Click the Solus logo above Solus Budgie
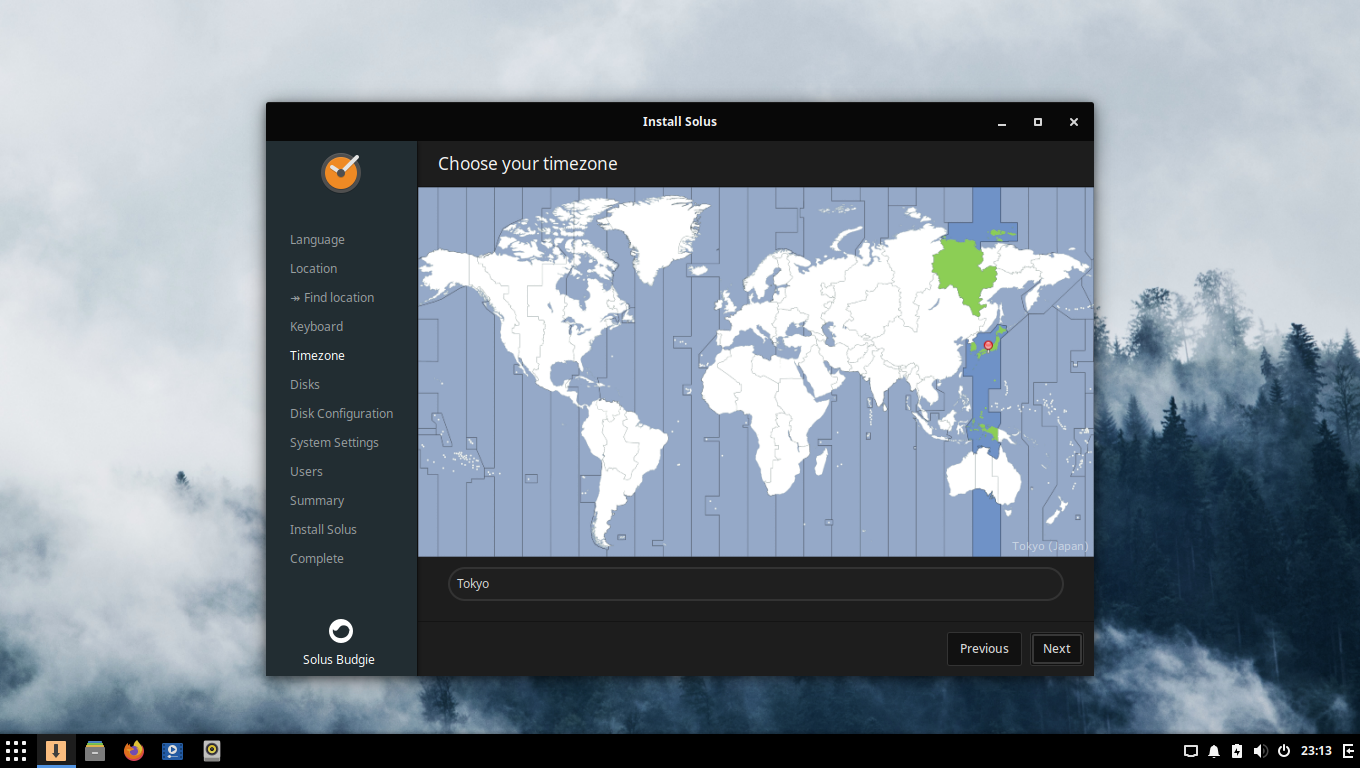Image resolution: width=1360 pixels, height=768 pixels. [341, 631]
